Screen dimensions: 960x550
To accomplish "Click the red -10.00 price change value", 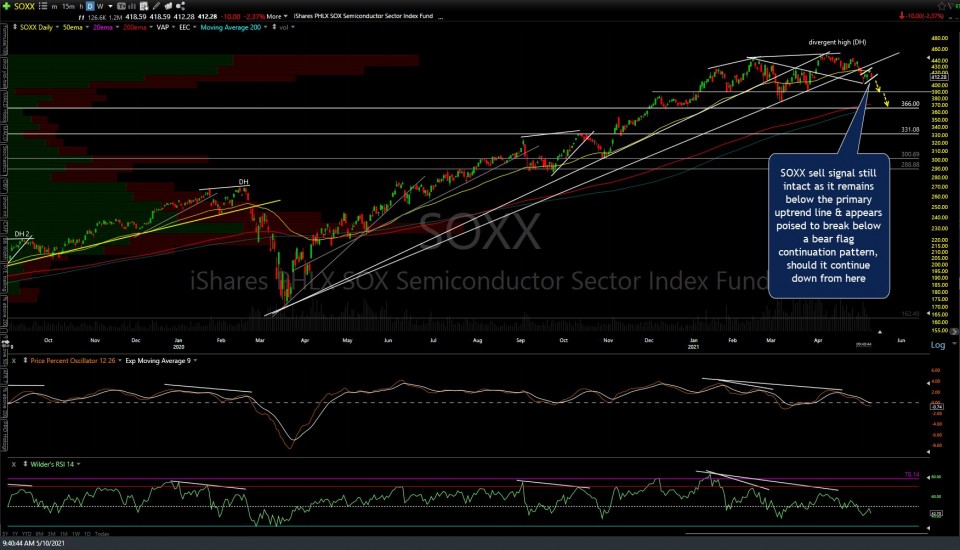I will 231,17.
